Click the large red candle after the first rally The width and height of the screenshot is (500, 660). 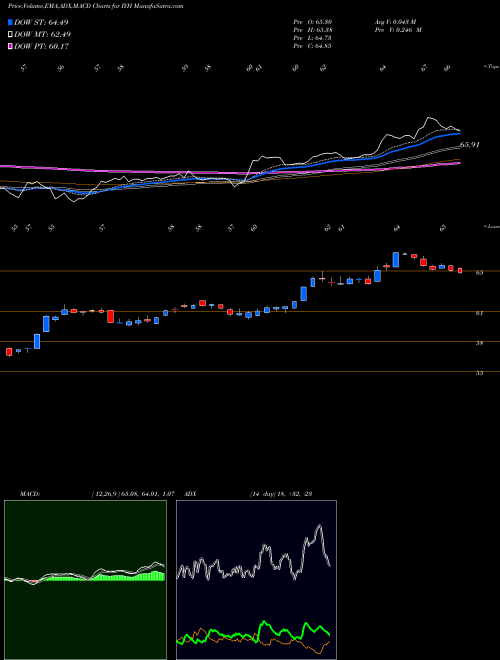tap(111, 317)
